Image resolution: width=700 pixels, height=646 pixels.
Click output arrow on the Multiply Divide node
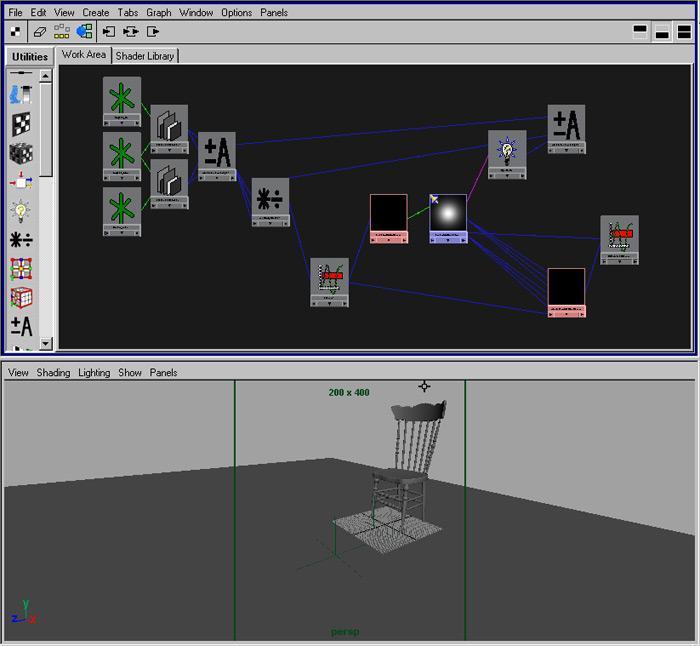click(x=286, y=223)
